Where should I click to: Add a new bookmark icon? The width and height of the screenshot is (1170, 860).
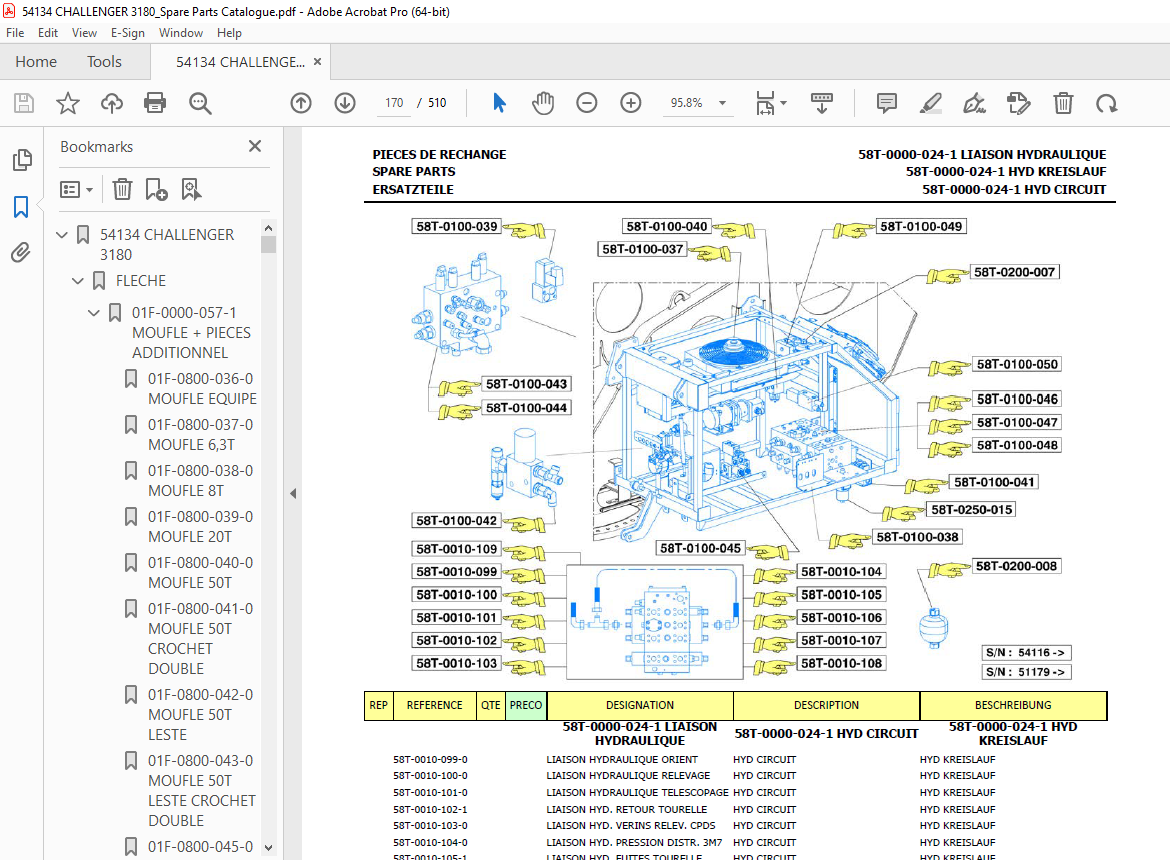click(x=156, y=189)
